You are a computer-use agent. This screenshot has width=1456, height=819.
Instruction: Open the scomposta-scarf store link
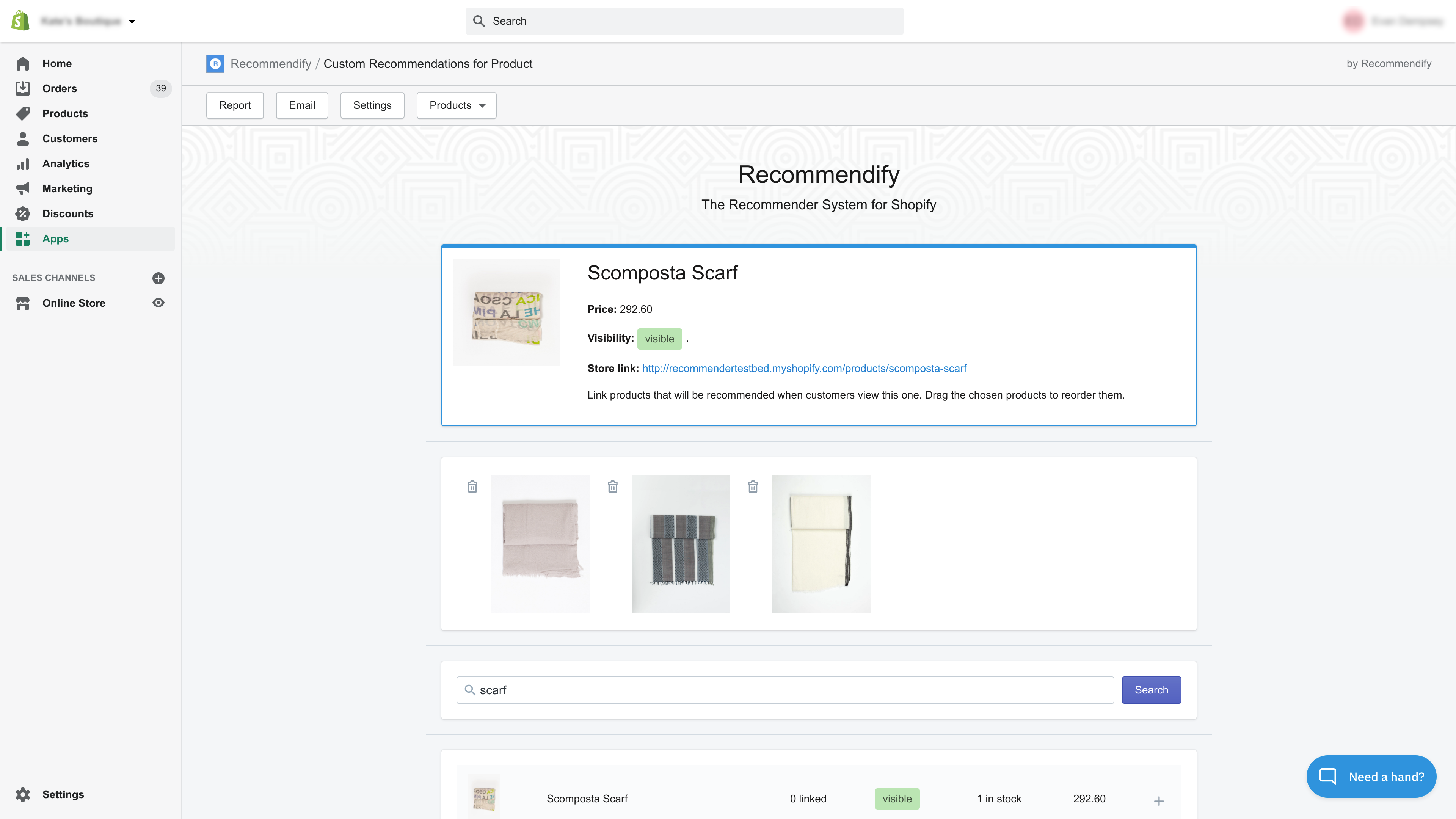coord(804,369)
